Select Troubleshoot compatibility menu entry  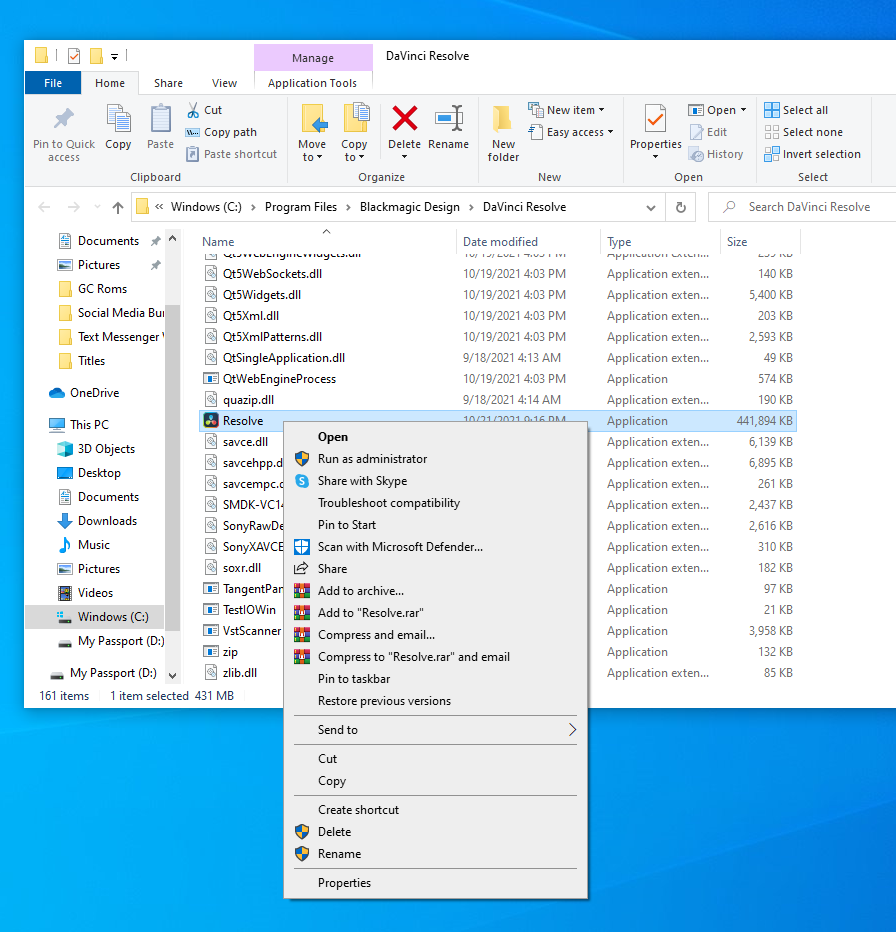click(x=435, y=503)
